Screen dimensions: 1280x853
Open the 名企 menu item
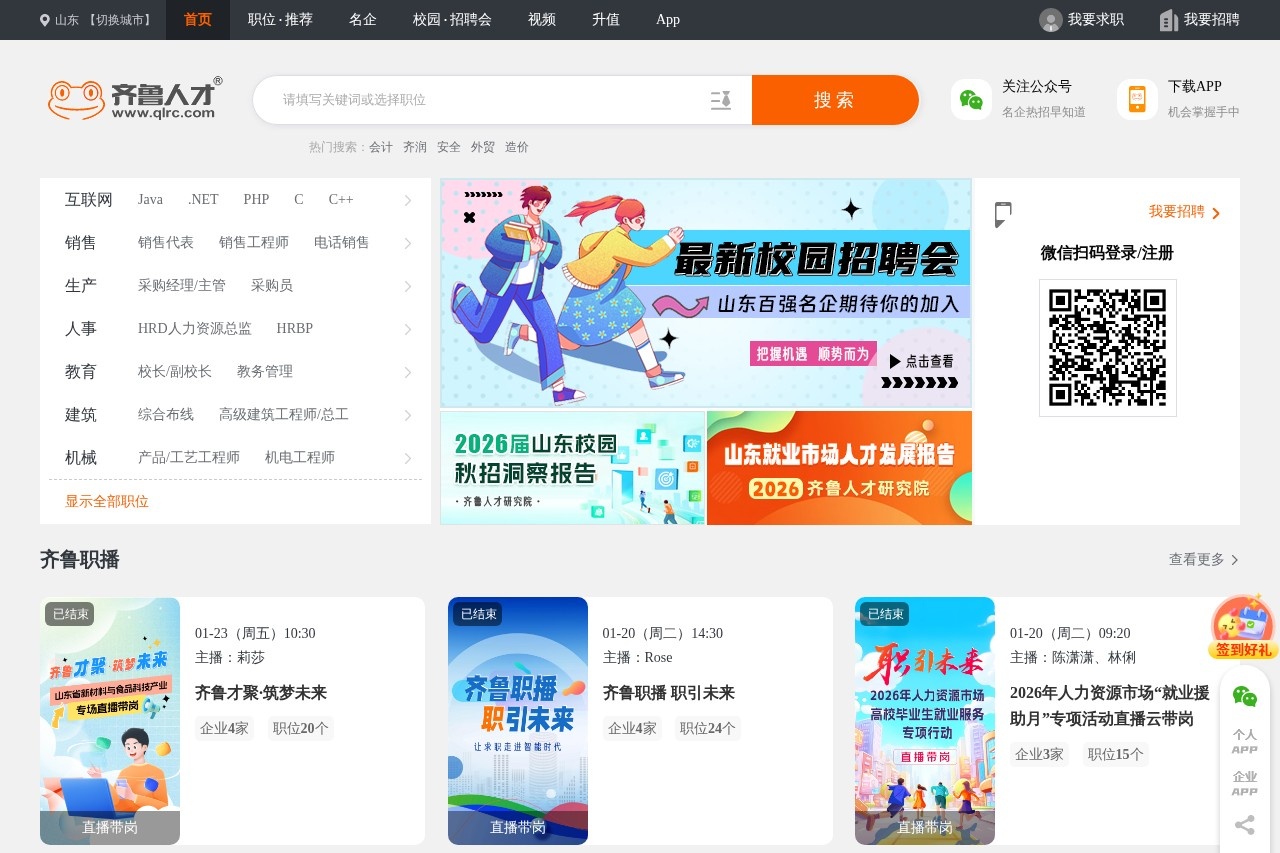[363, 20]
